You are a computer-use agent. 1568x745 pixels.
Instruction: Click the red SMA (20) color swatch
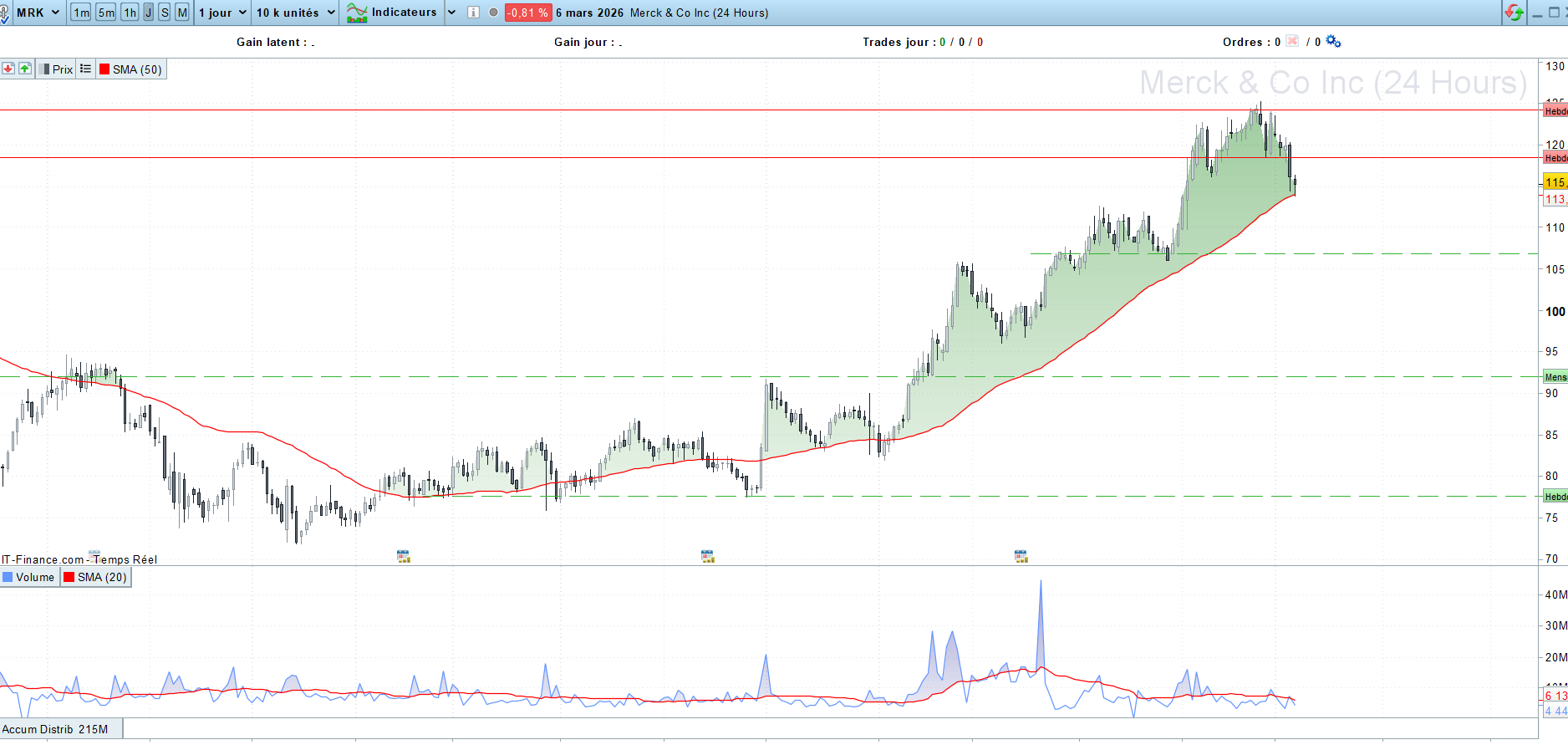pos(69,577)
